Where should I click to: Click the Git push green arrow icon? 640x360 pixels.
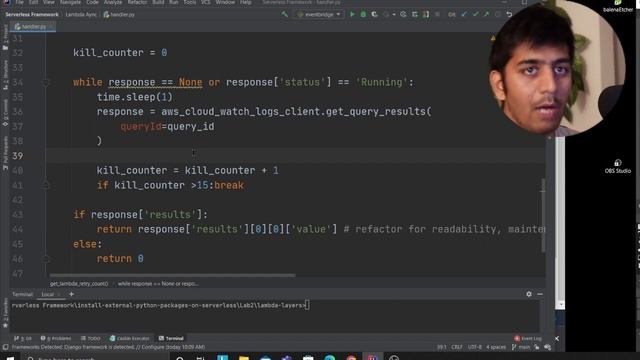pyautogui.click(x=487, y=14)
